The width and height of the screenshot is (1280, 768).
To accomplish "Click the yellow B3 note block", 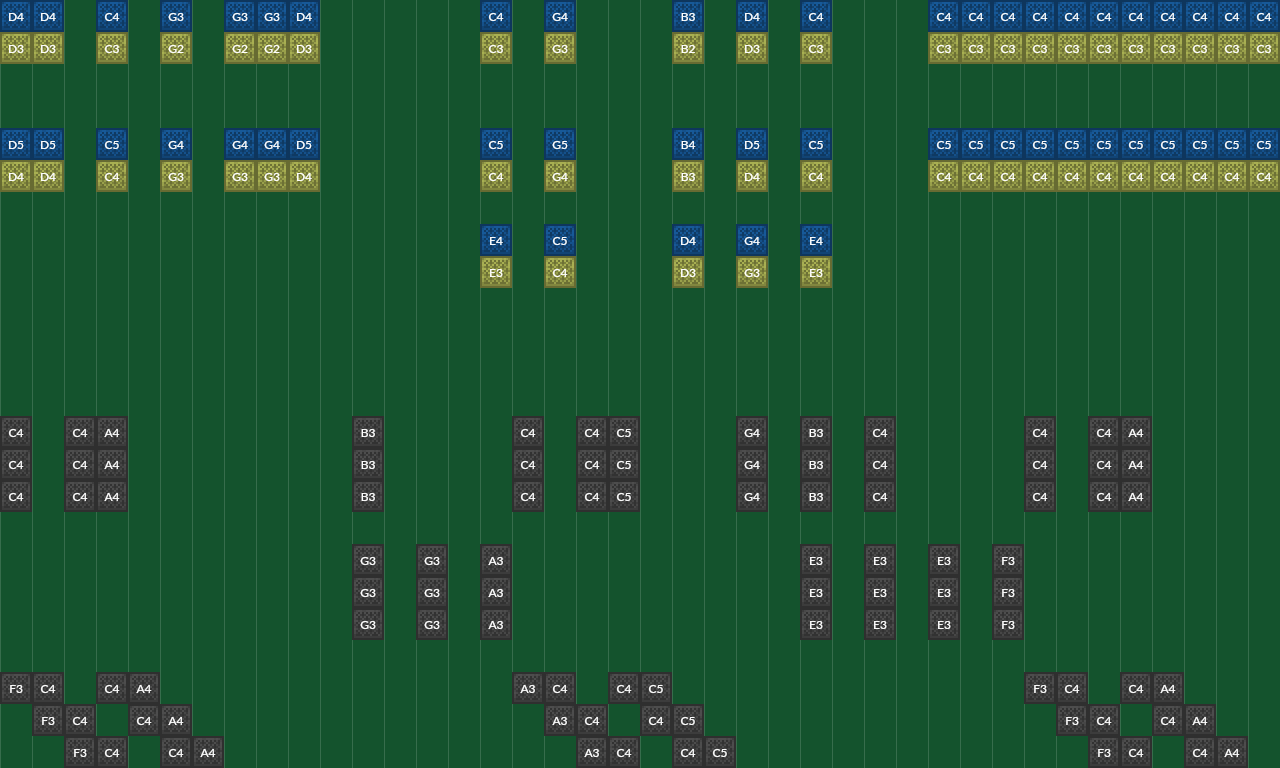I will click(x=688, y=176).
